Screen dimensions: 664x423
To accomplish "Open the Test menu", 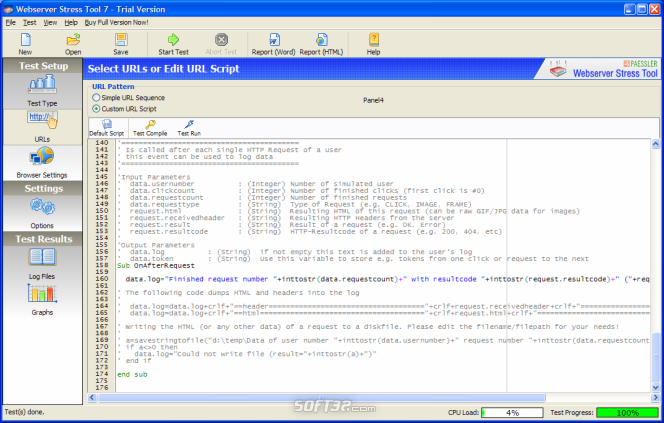I will click(x=30, y=22).
